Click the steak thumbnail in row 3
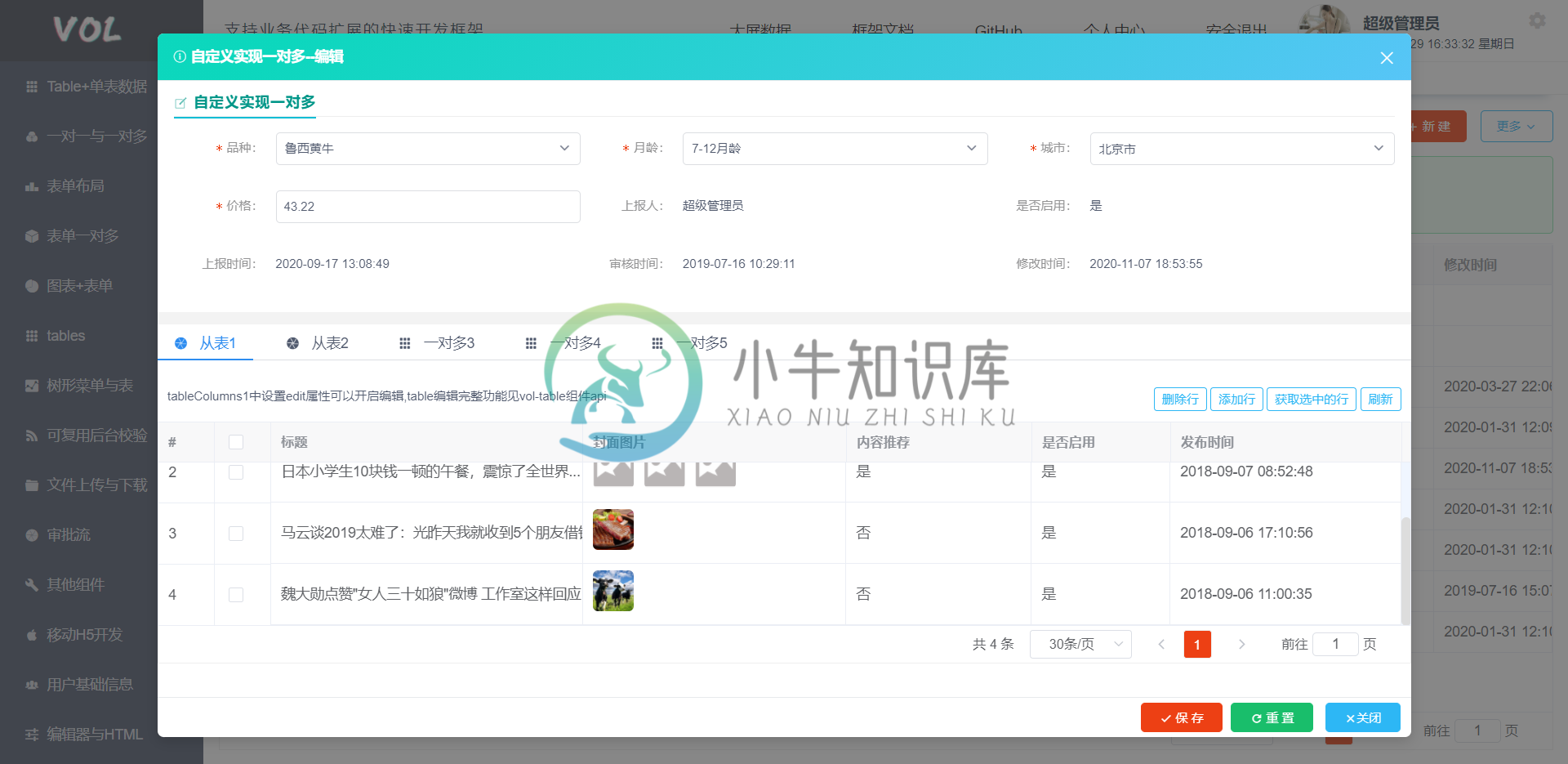 coord(613,529)
